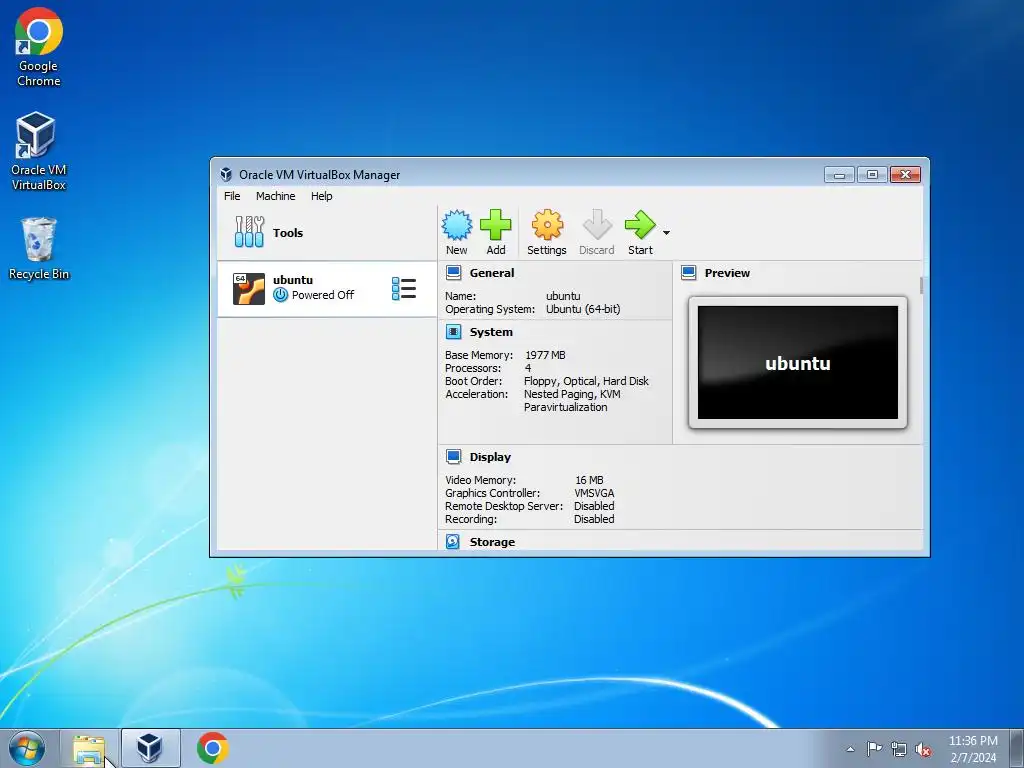Click the Google Chrome desktop shortcut
The image size is (1024, 768).
click(x=39, y=47)
